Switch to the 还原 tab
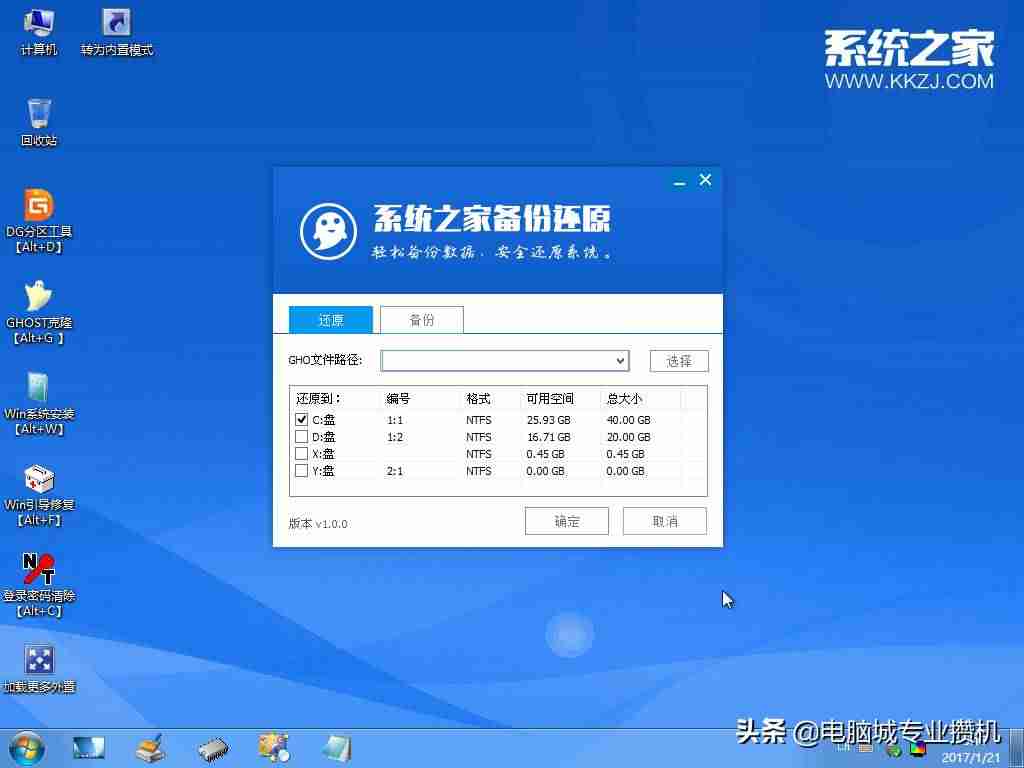Screen dimensions: 1024x768 (x=330, y=320)
